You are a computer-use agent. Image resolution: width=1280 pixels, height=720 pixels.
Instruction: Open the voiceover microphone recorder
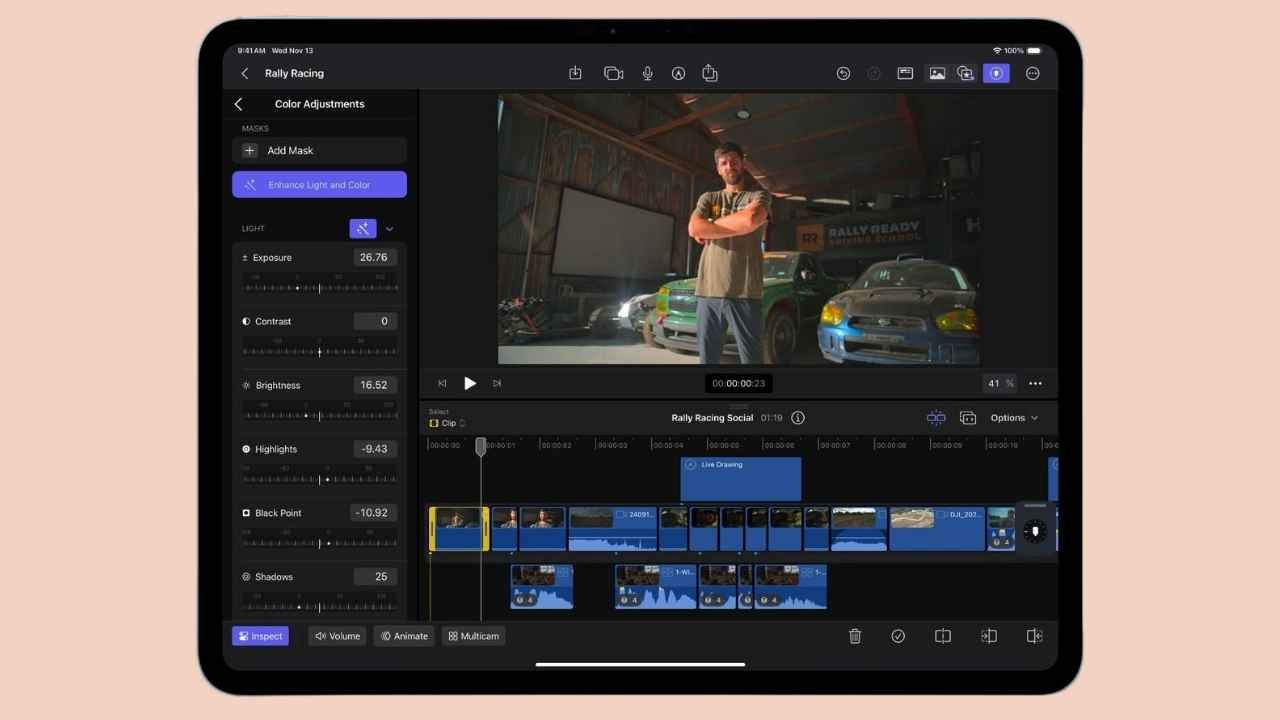click(x=647, y=73)
